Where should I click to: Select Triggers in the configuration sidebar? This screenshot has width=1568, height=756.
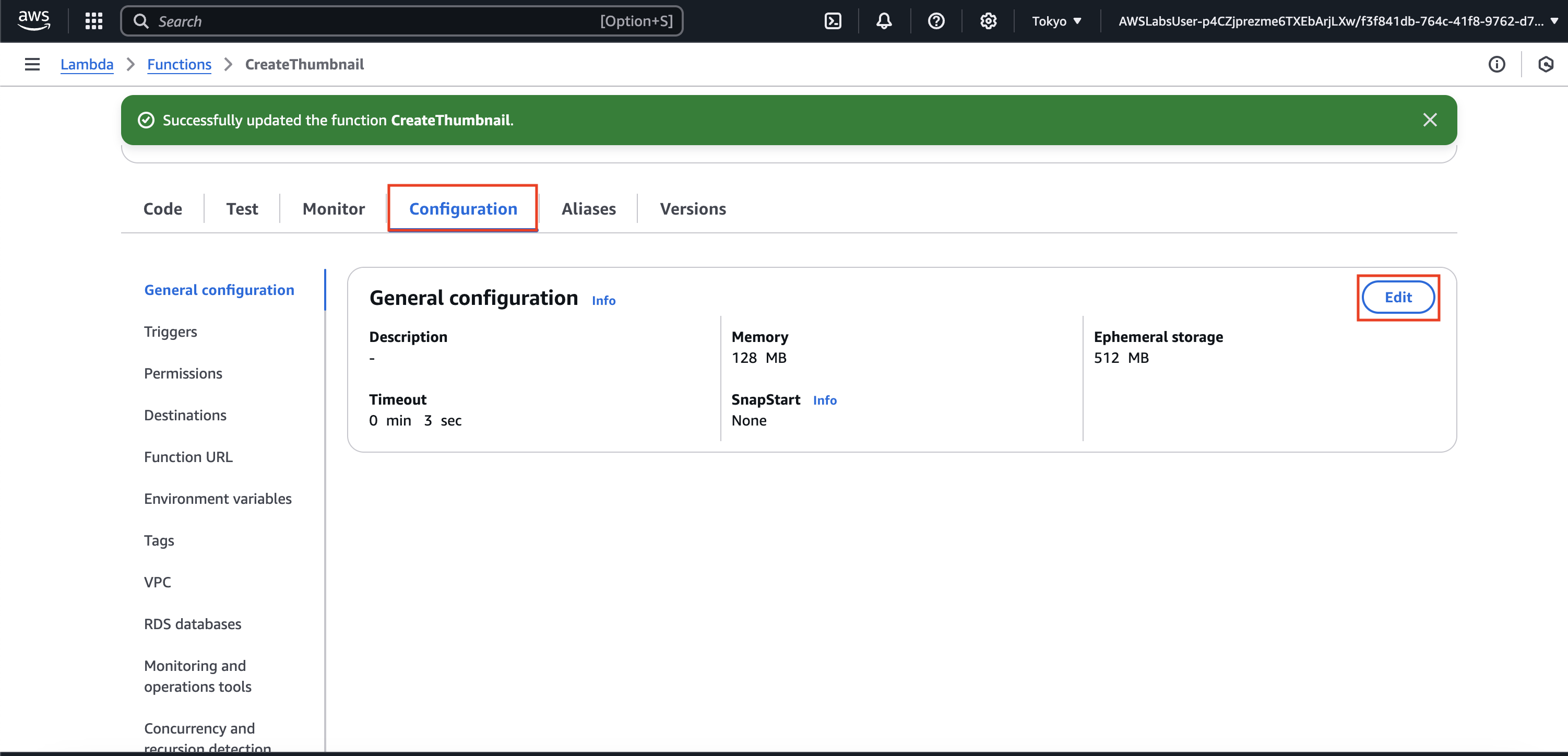[x=171, y=332]
